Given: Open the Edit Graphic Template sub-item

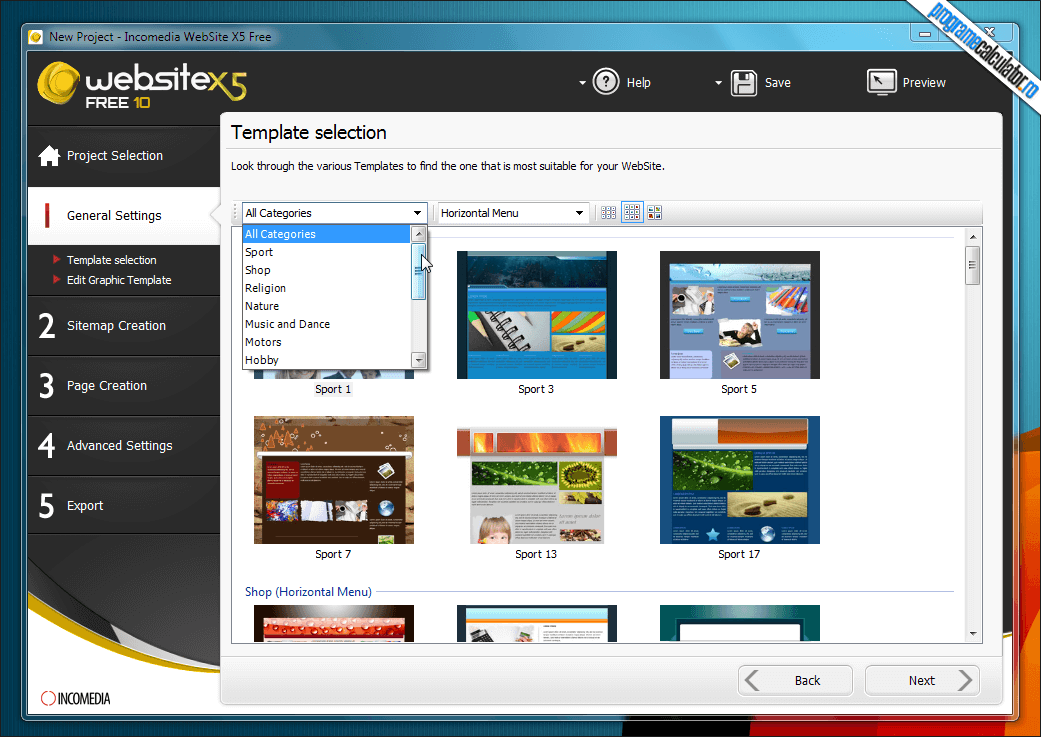Looking at the screenshot, I should click(119, 280).
